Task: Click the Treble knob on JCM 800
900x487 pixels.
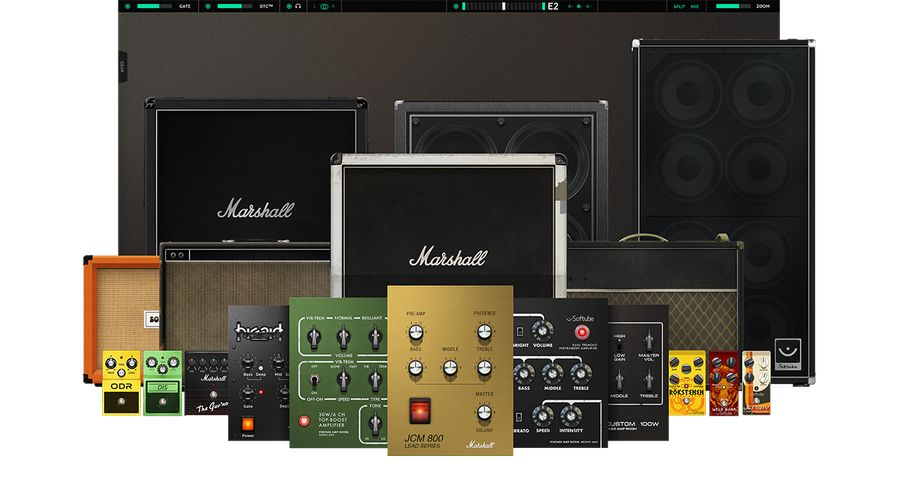Action: [484, 369]
